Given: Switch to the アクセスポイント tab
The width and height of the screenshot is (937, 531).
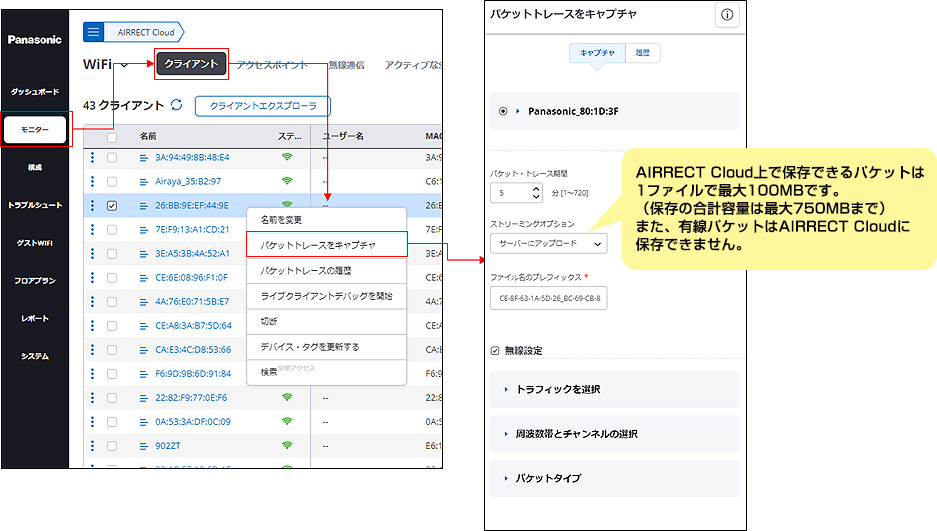Looking at the screenshot, I should [x=272, y=65].
